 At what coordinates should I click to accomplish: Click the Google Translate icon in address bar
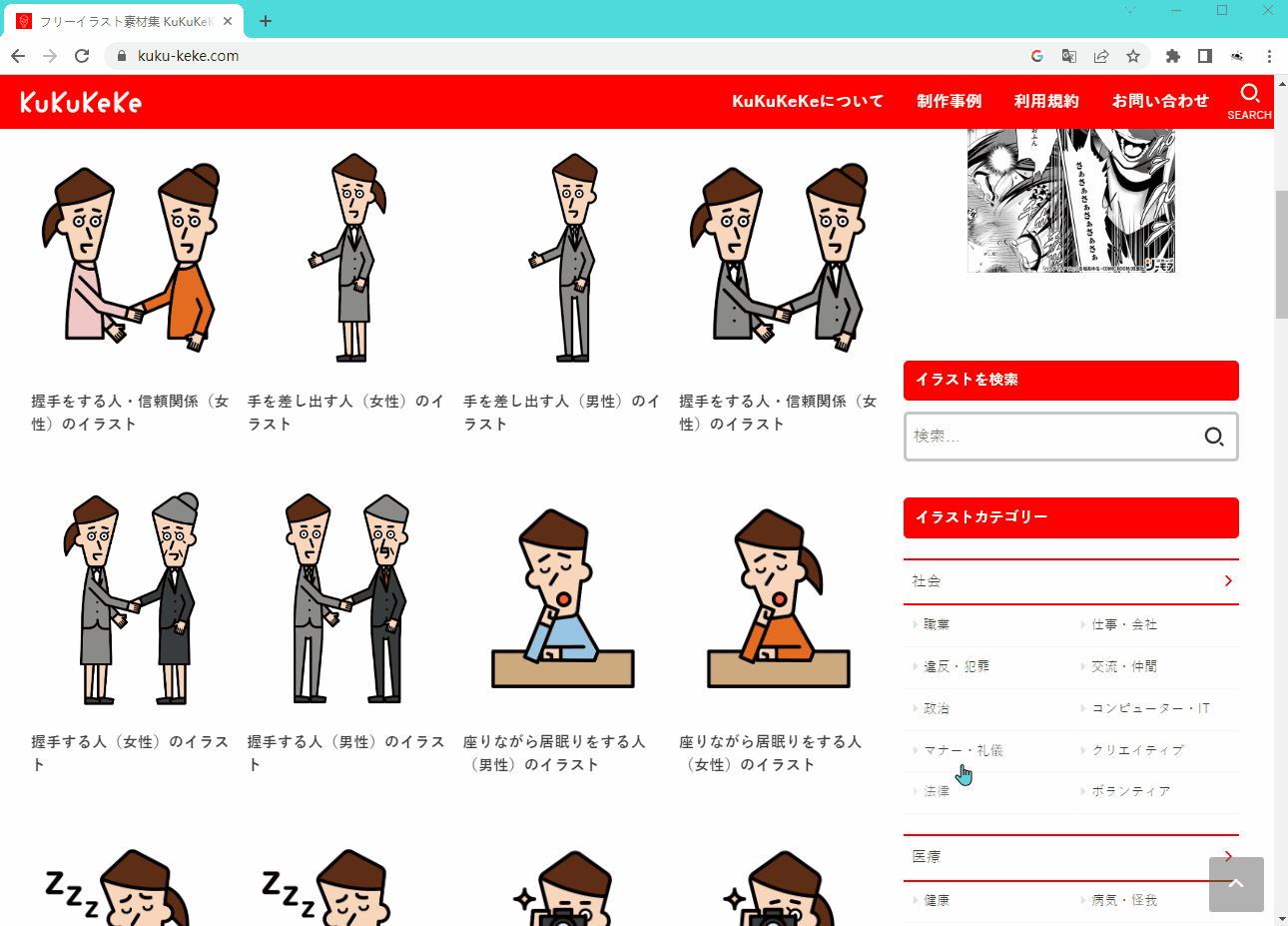(1069, 56)
